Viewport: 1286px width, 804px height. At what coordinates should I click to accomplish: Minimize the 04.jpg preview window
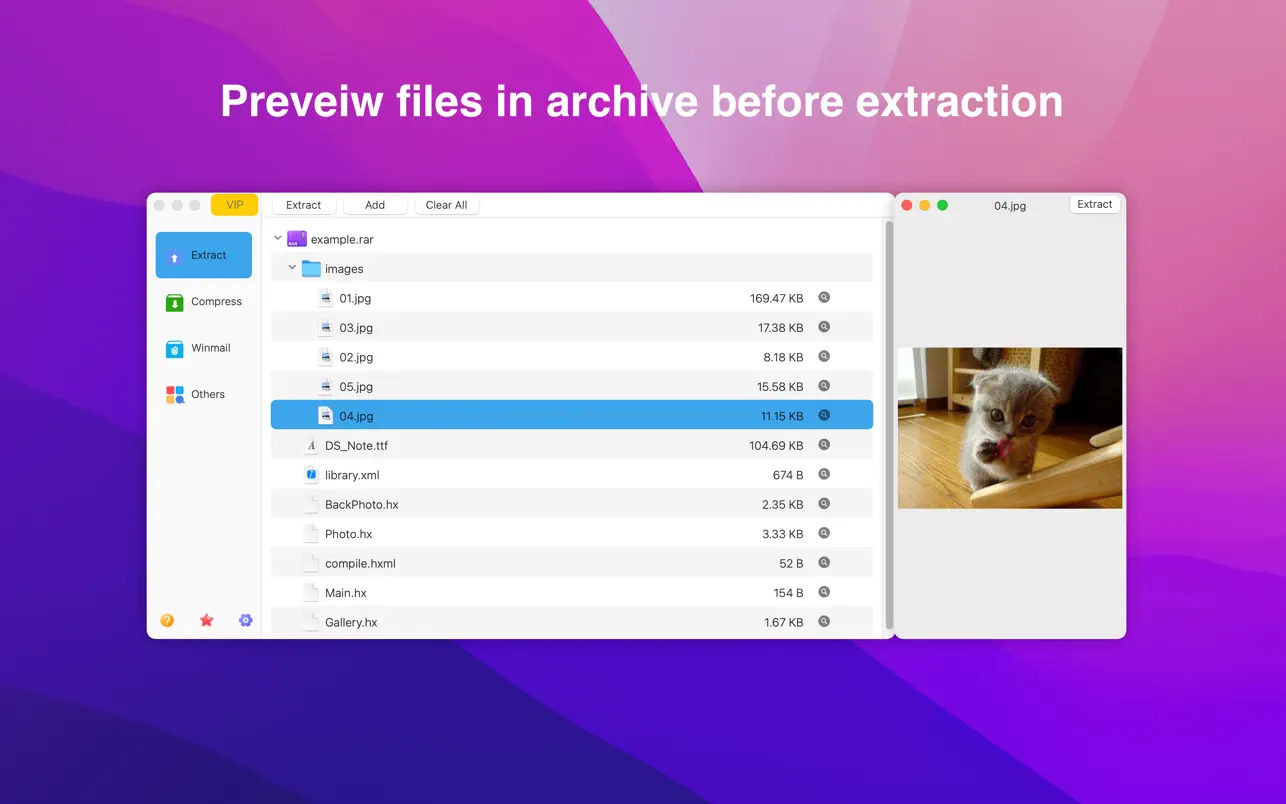click(925, 205)
